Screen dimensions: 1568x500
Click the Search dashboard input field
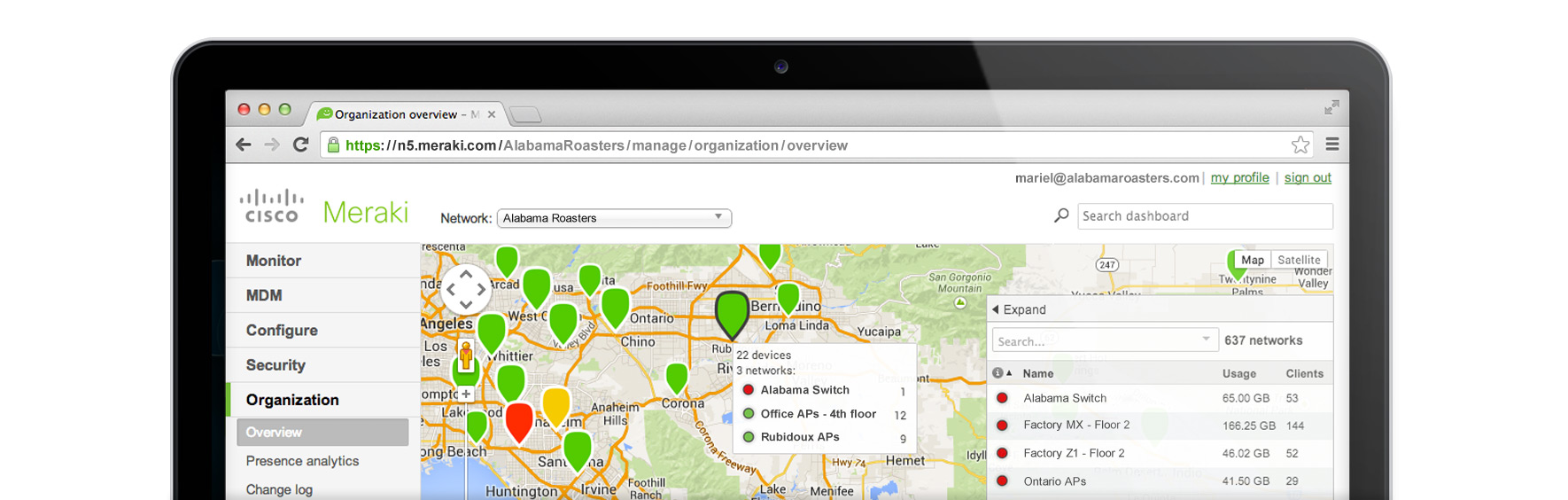[1205, 216]
